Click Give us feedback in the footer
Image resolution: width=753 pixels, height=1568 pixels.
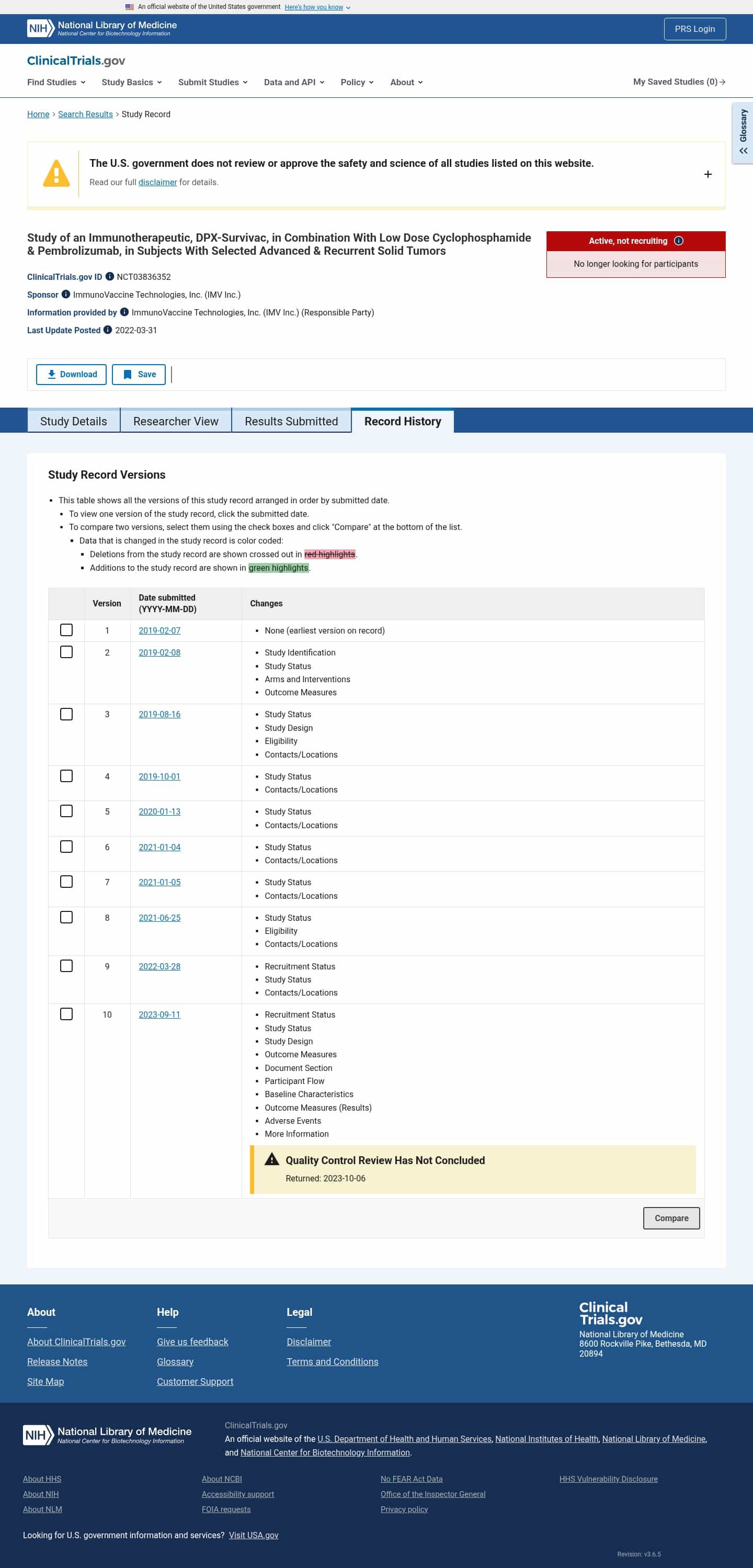193,1341
